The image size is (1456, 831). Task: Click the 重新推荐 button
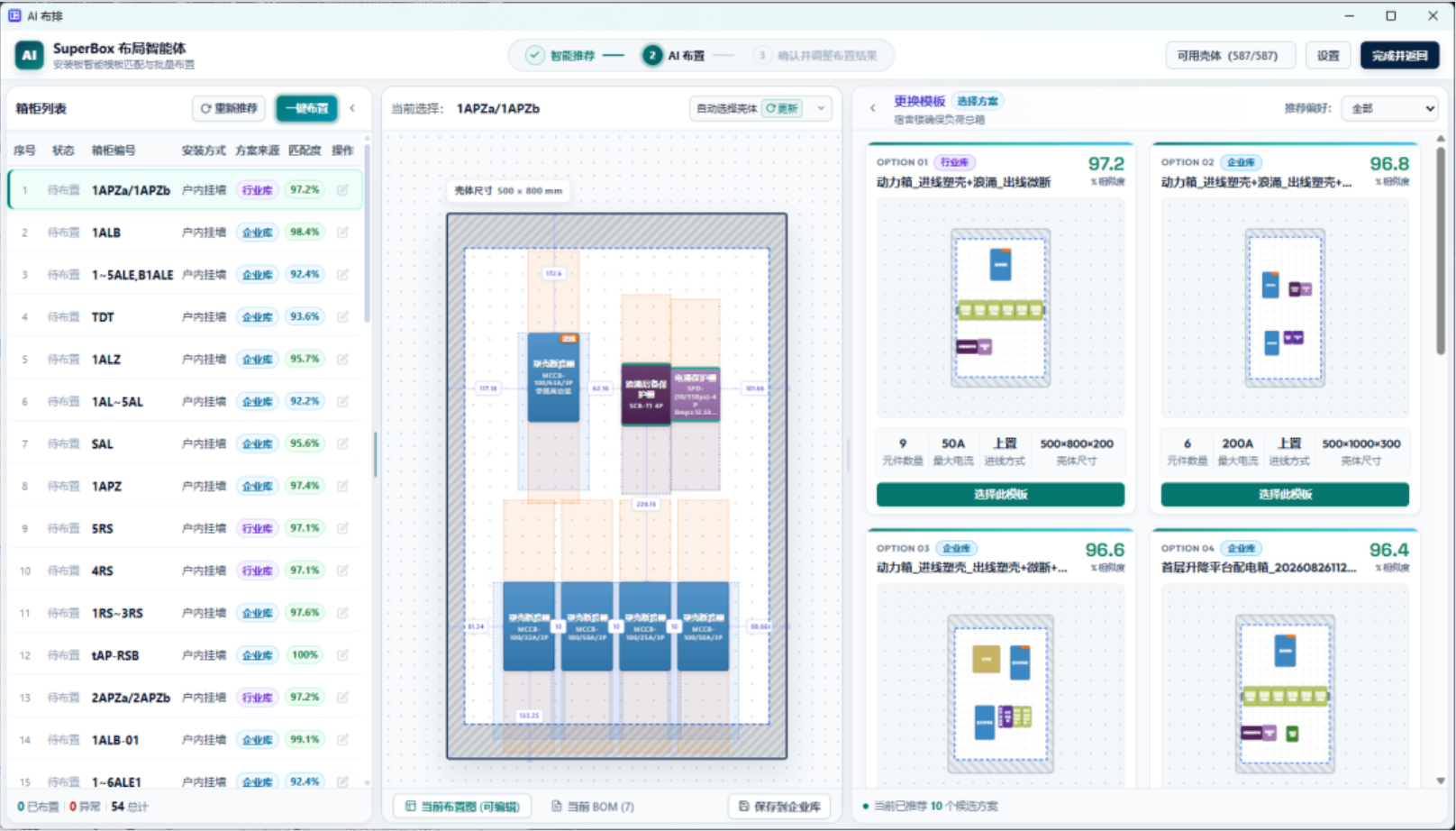229,108
